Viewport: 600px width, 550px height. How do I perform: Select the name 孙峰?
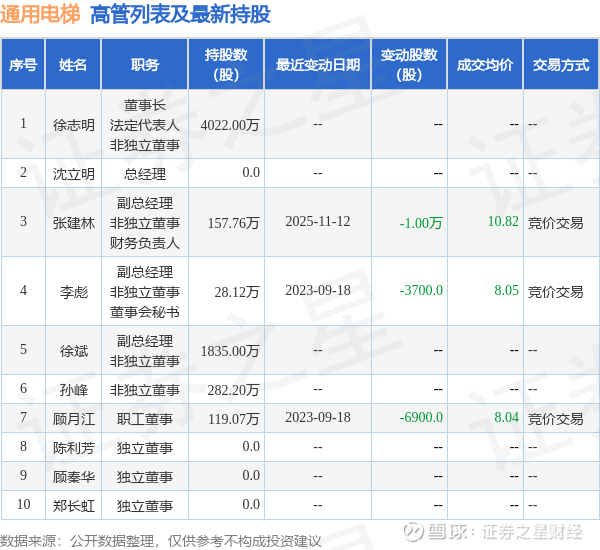pyautogui.click(x=73, y=390)
